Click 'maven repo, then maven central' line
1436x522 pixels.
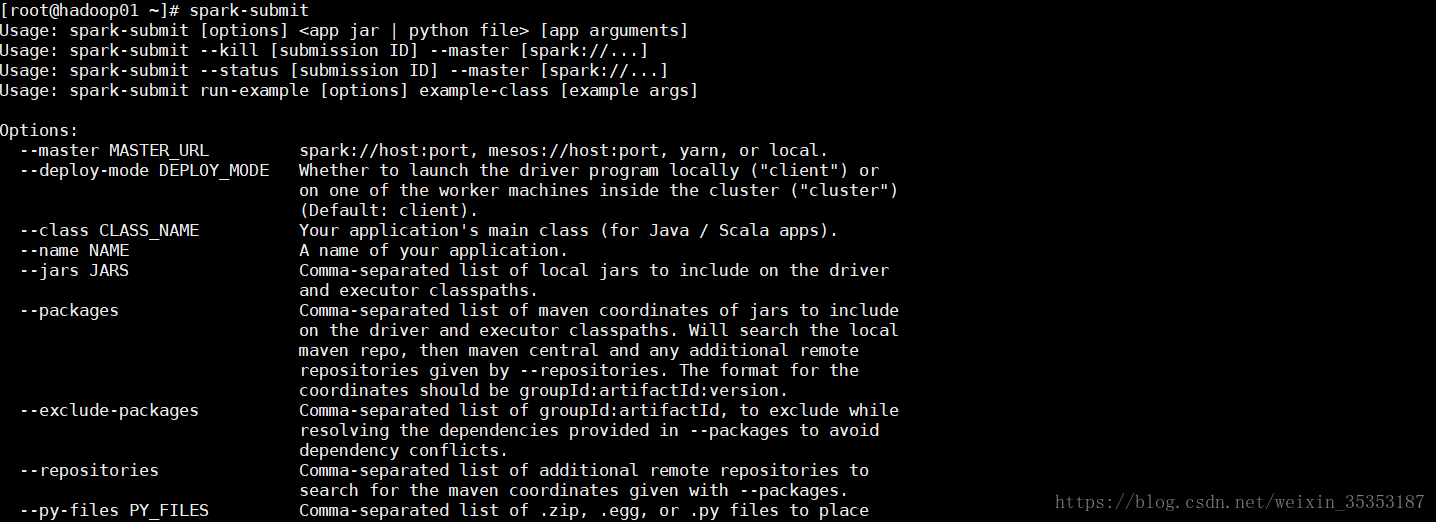pyautogui.click(x=579, y=350)
